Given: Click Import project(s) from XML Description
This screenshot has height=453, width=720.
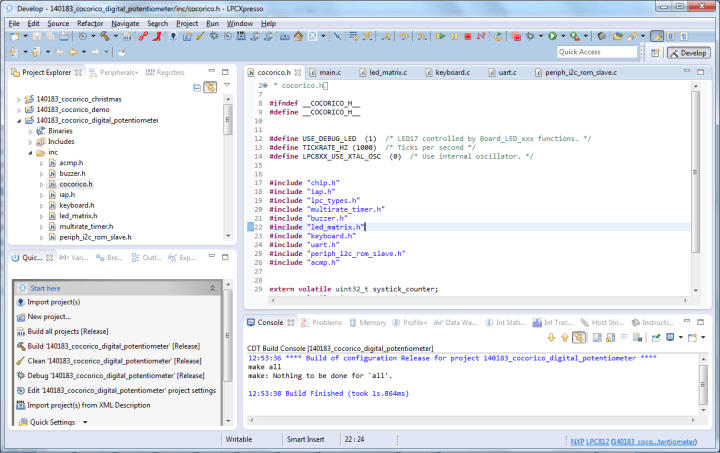Looking at the screenshot, I should [89, 405].
